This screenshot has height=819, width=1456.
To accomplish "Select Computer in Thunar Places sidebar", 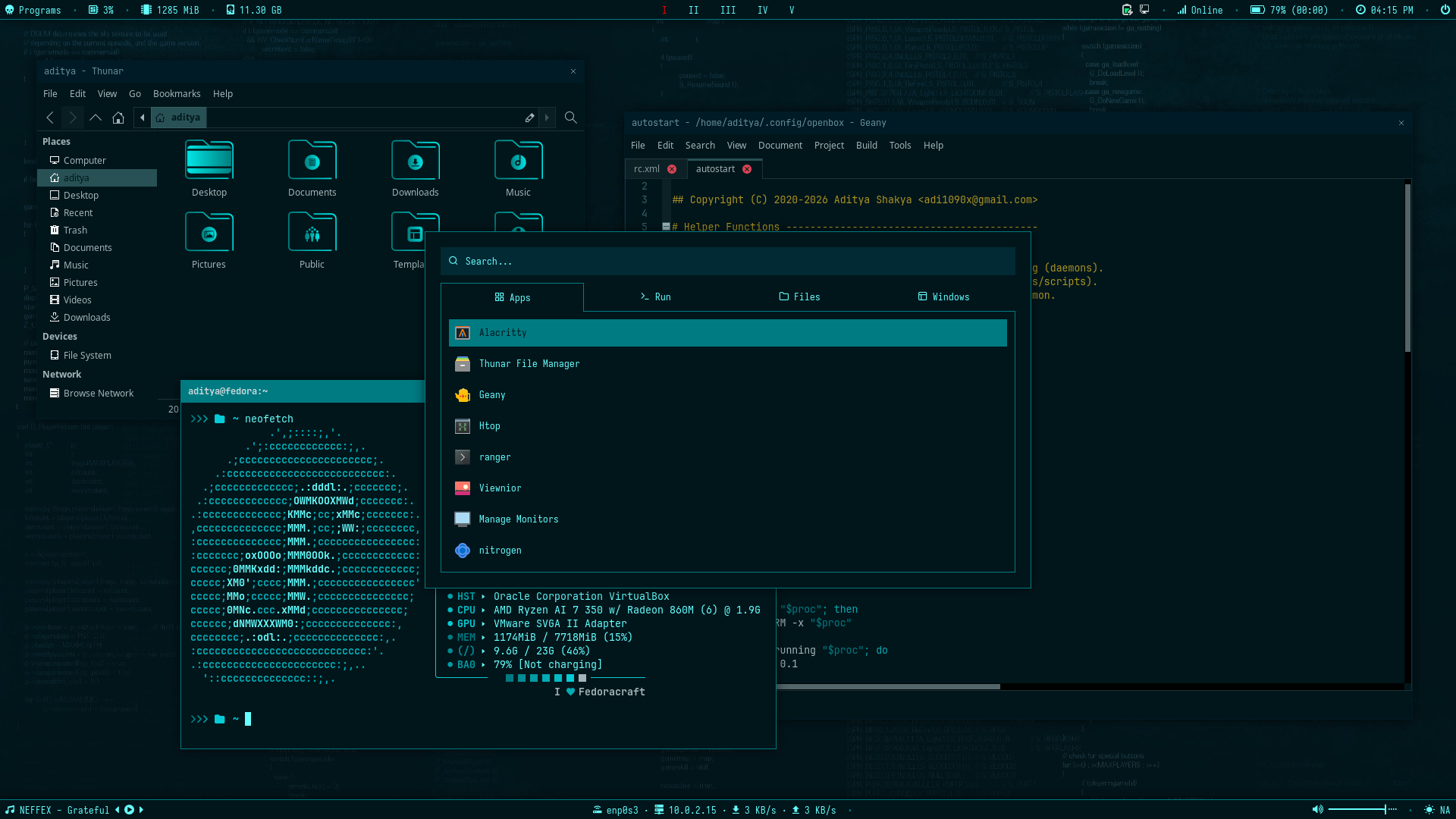I will coord(97,161).
